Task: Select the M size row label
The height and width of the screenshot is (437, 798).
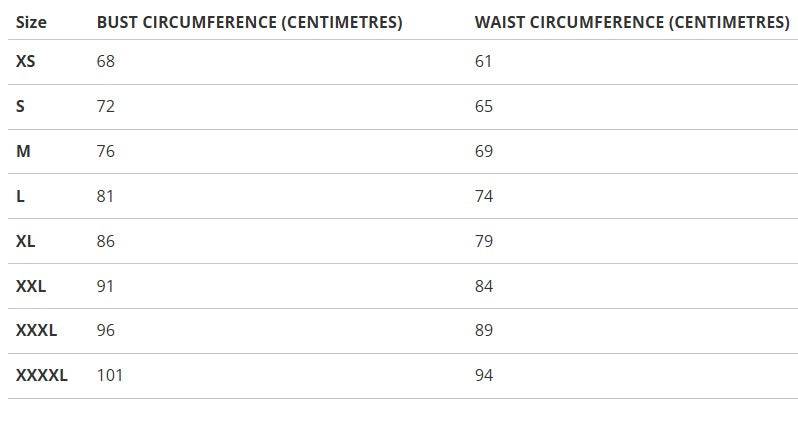Action: point(23,151)
